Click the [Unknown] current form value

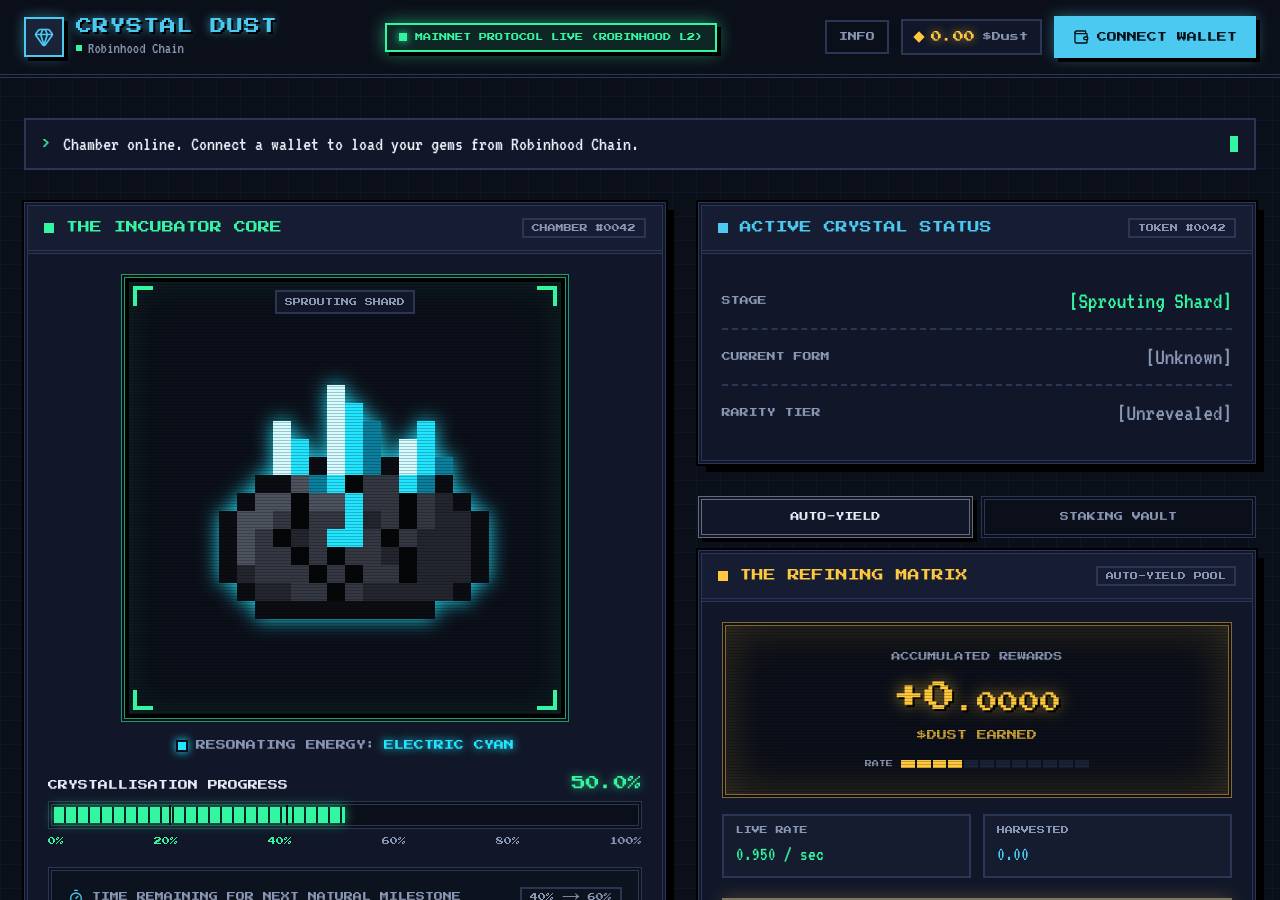pyautogui.click(x=1188, y=358)
